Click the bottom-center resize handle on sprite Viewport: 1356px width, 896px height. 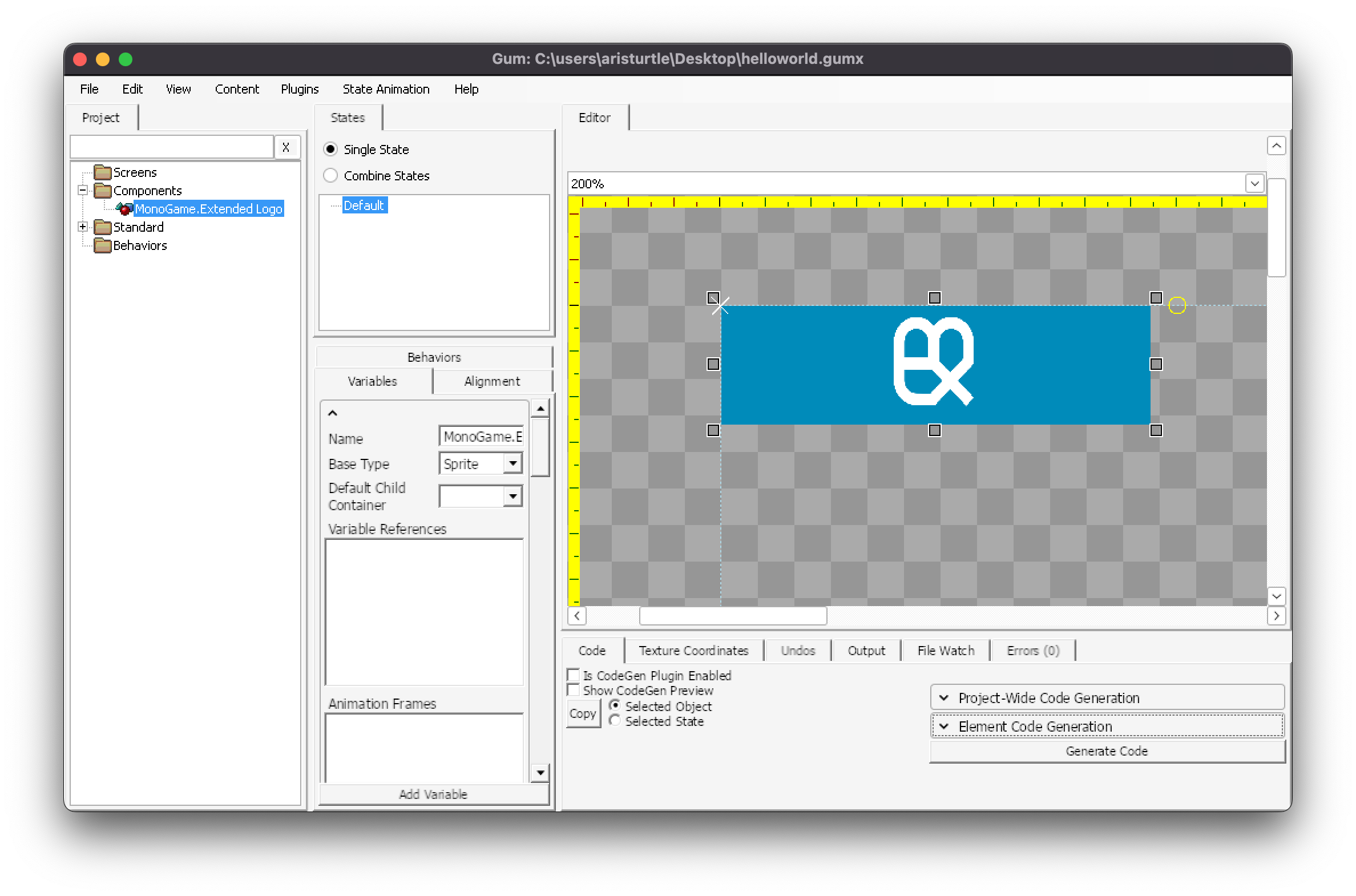pyautogui.click(x=934, y=430)
